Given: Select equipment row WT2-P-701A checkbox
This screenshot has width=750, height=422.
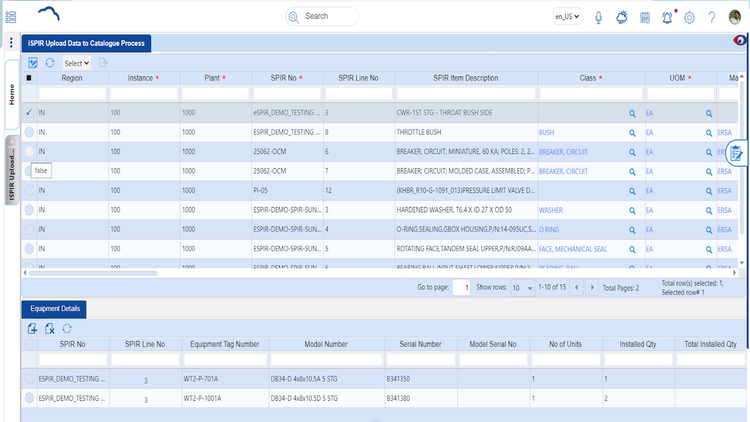Looking at the screenshot, I should (x=29, y=378).
